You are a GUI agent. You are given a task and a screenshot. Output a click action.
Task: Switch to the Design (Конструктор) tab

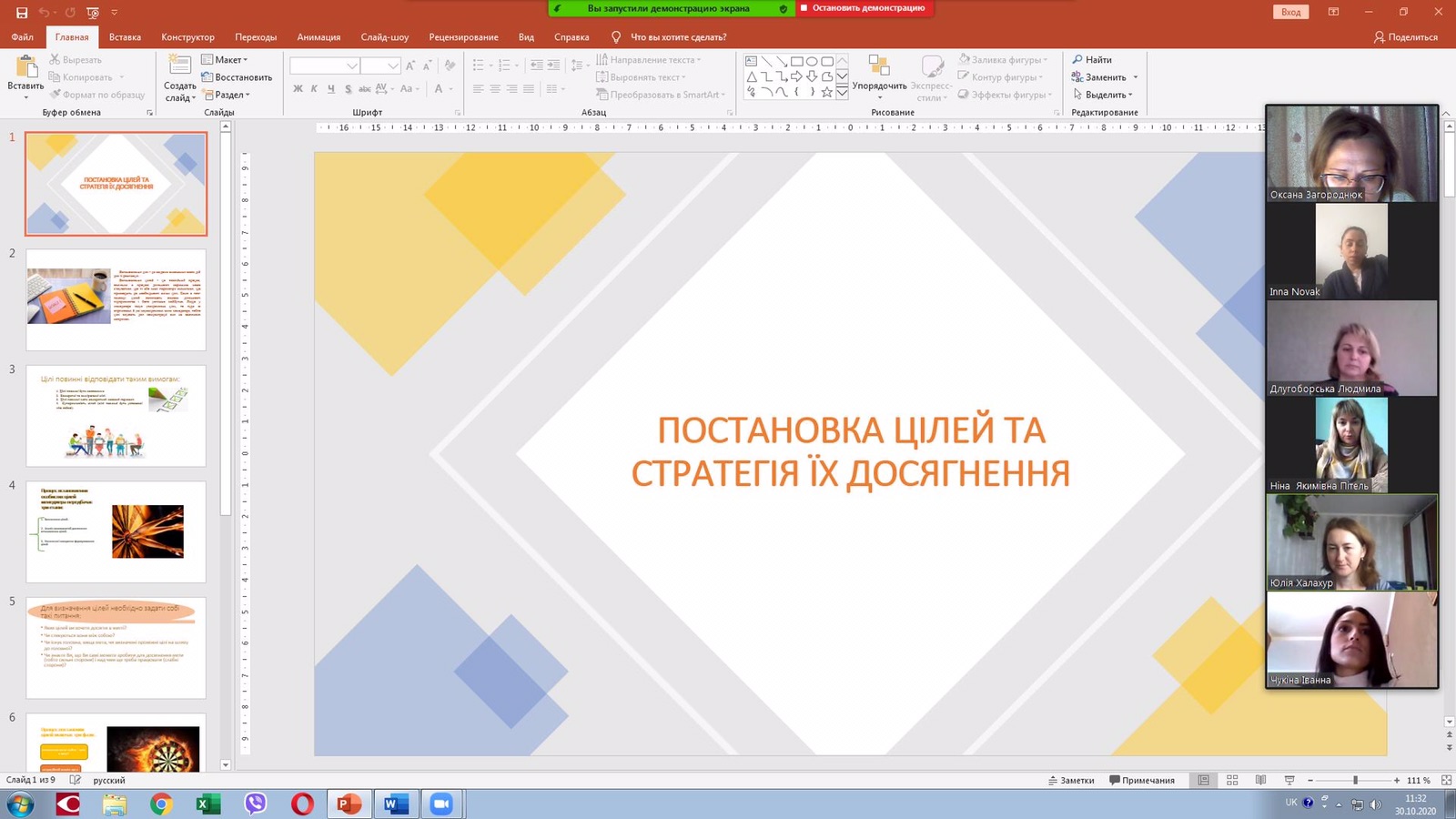click(x=187, y=37)
